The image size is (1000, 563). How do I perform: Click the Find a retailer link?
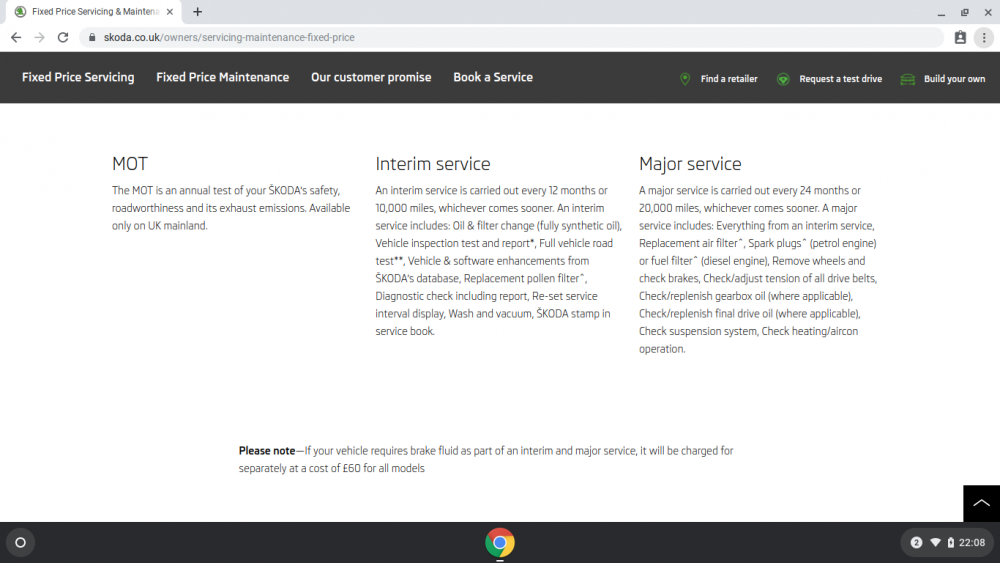pos(729,79)
